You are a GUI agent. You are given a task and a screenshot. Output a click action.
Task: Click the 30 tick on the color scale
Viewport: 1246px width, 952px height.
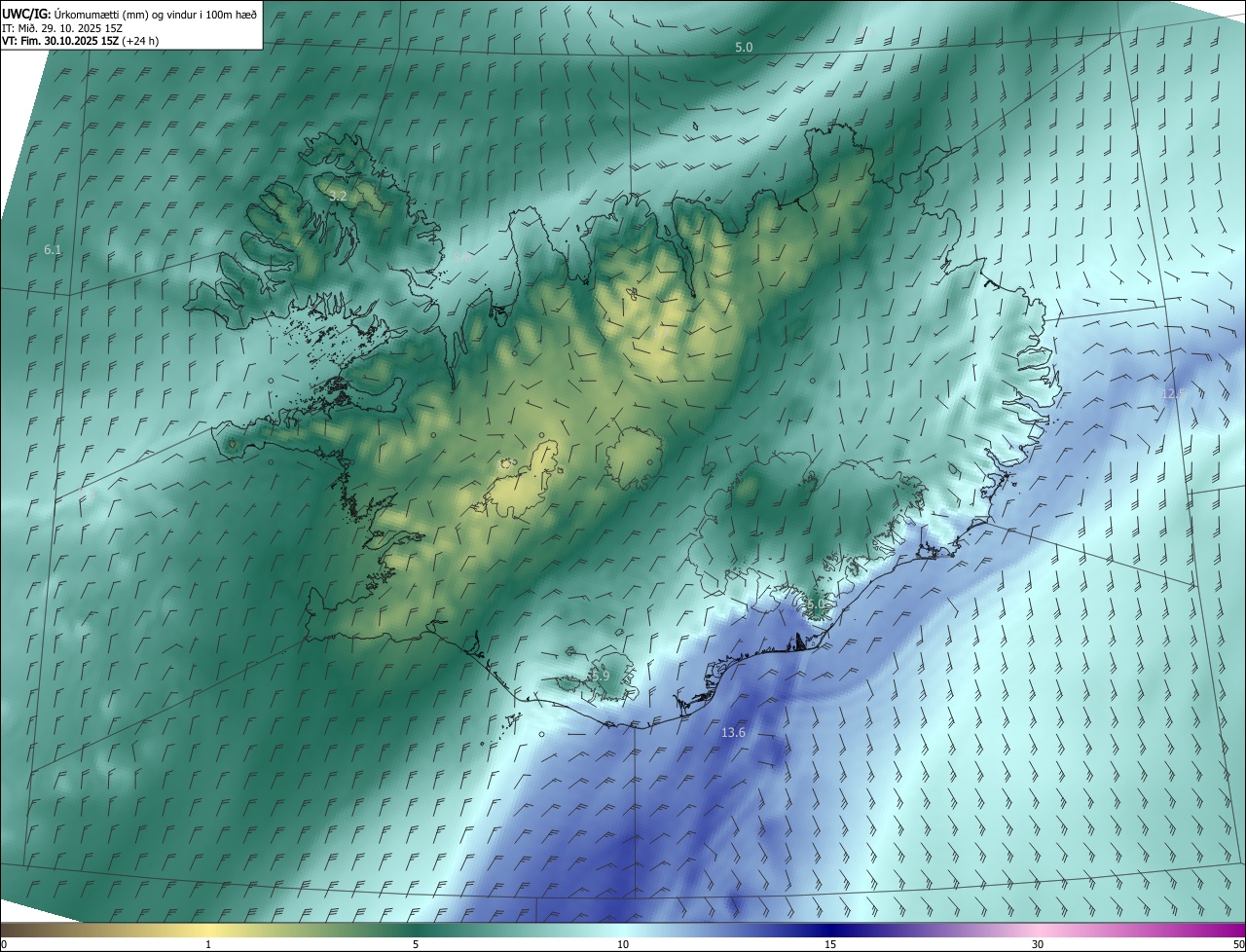point(1038,944)
